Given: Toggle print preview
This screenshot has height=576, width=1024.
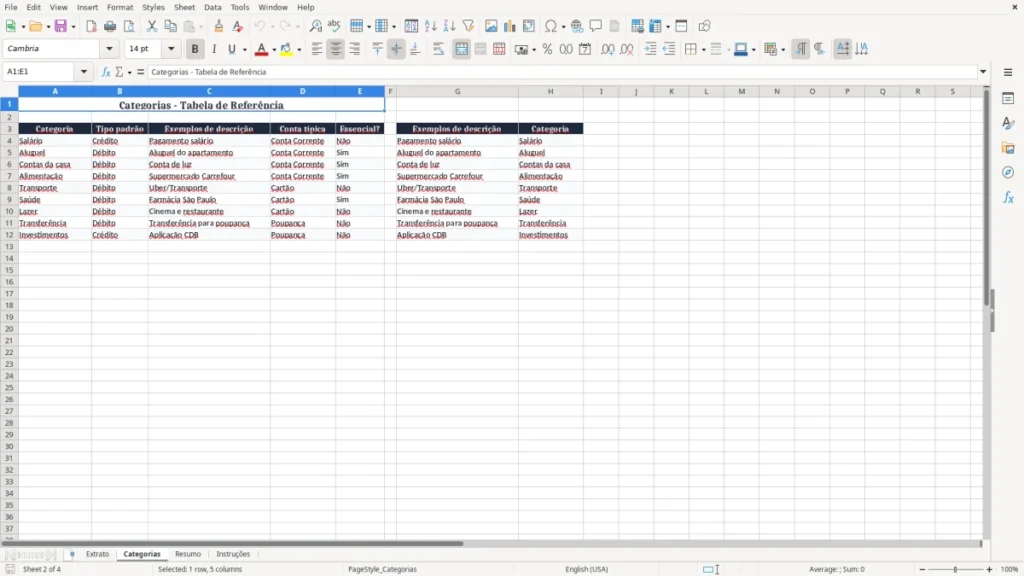Looking at the screenshot, I should click(129, 26).
